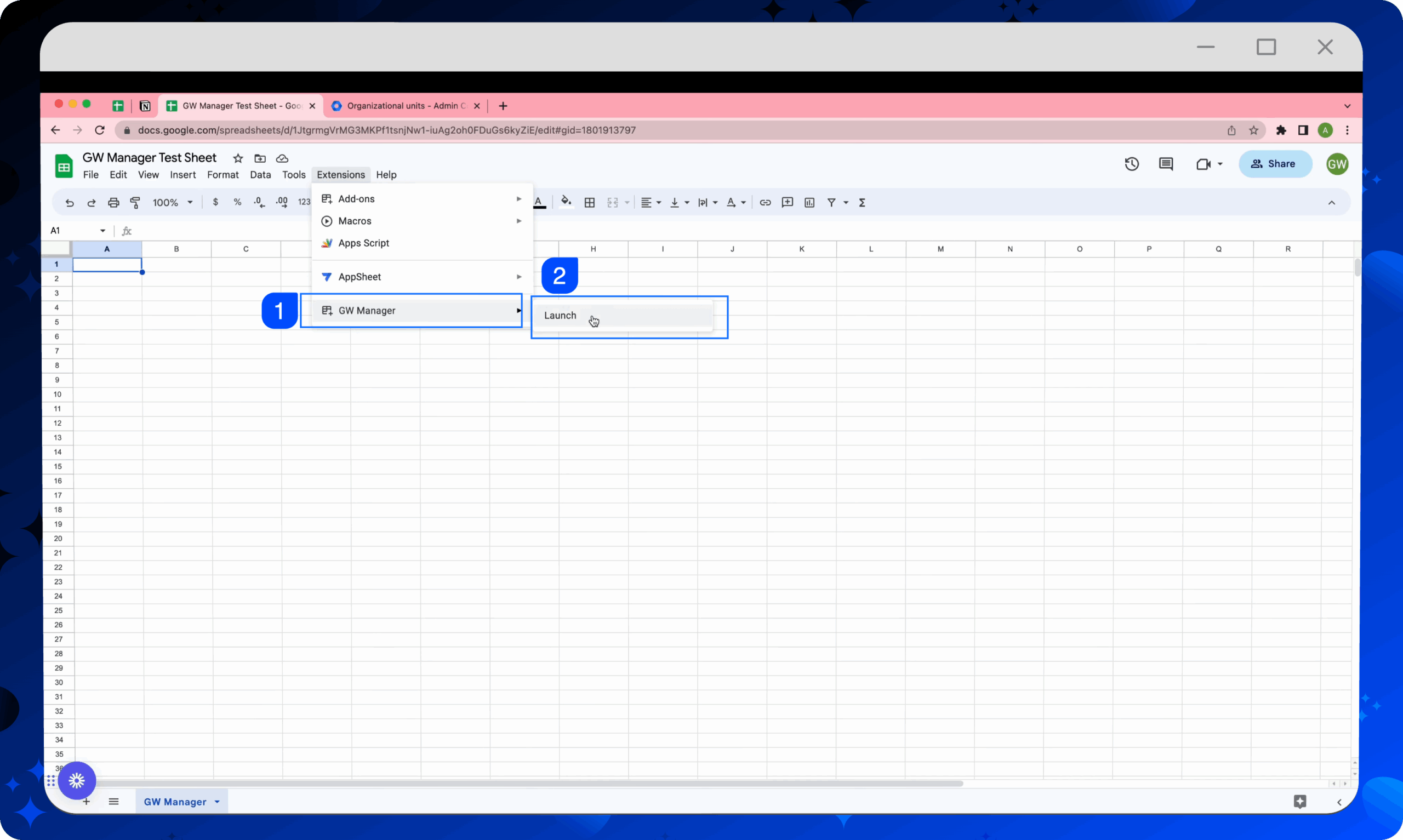Click the fill color paint bucket
The width and height of the screenshot is (1403, 840).
[566, 202]
